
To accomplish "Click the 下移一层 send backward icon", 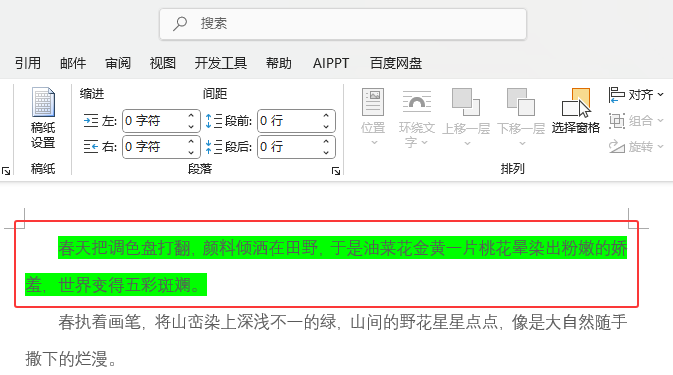I will click(521, 102).
